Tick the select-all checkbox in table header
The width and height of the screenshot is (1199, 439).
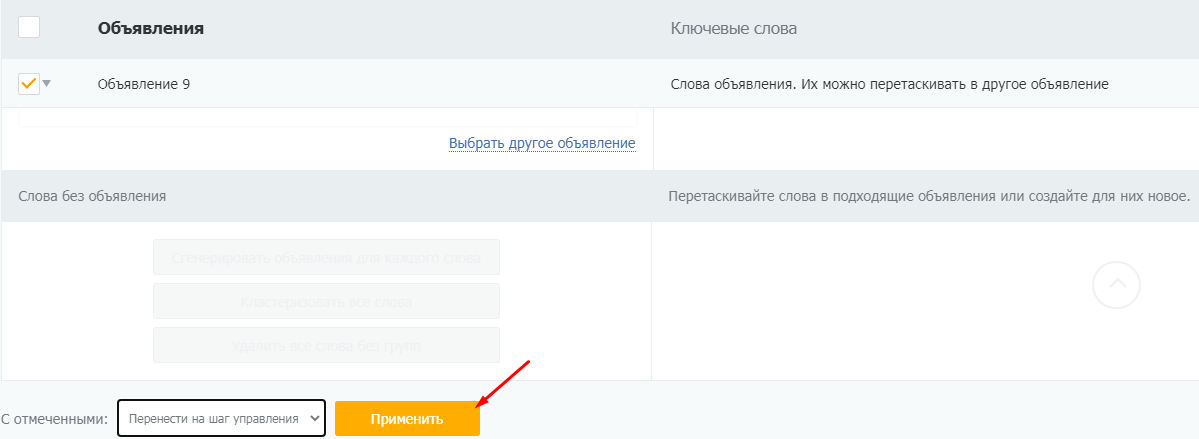pyautogui.click(x=29, y=28)
